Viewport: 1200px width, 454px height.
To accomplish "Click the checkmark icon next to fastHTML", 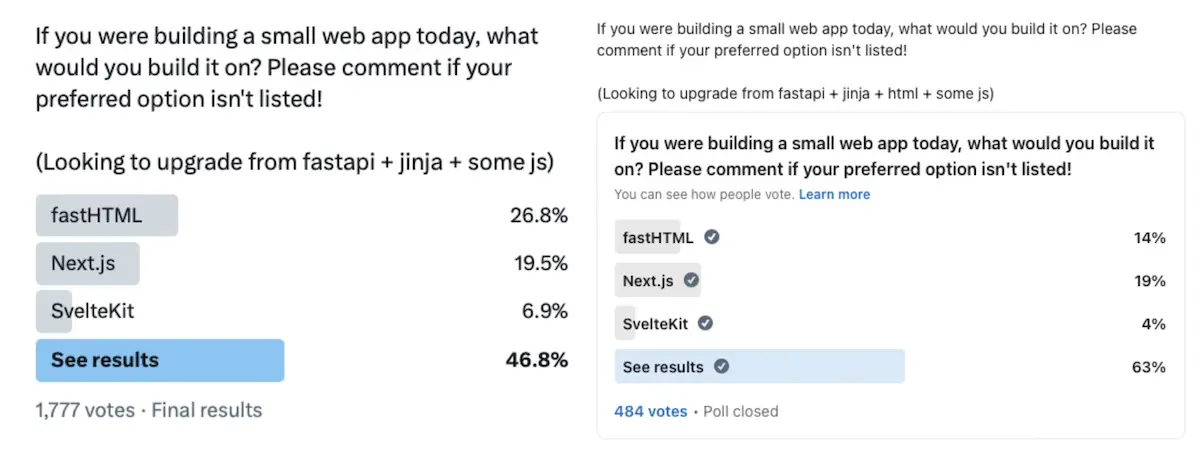I will coord(712,237).
